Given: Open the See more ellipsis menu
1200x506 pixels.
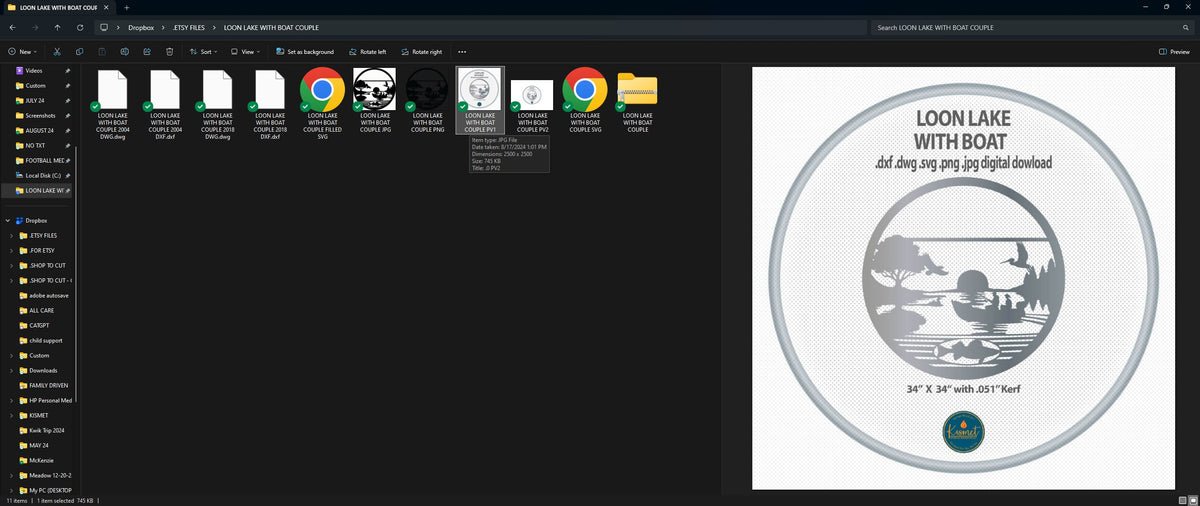Looking at the screenshot, I should (x=462, y=51).
